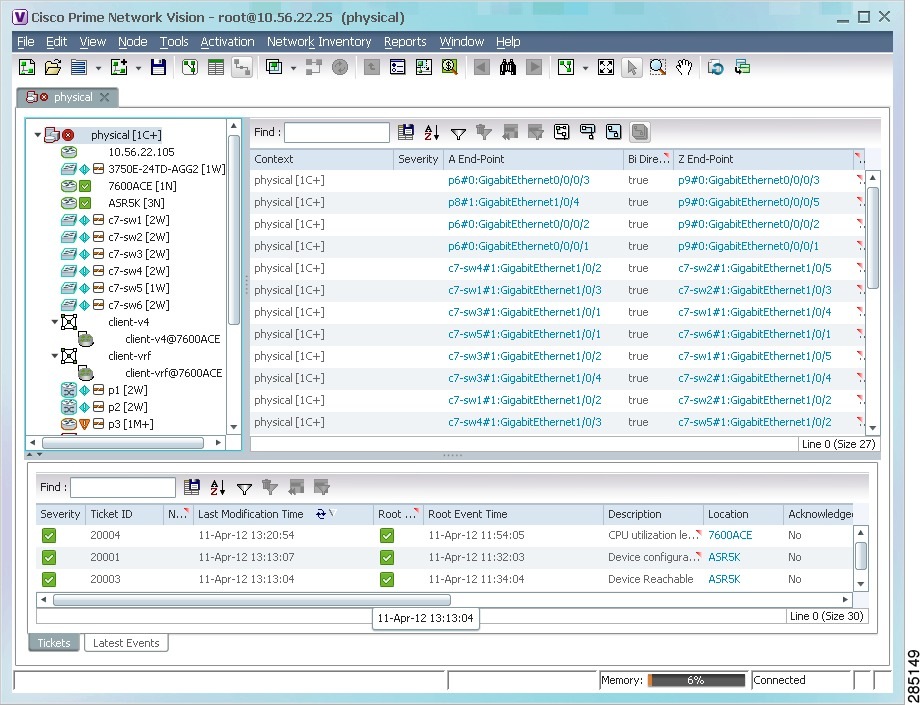Focus the links Find input field

[337, 132]
